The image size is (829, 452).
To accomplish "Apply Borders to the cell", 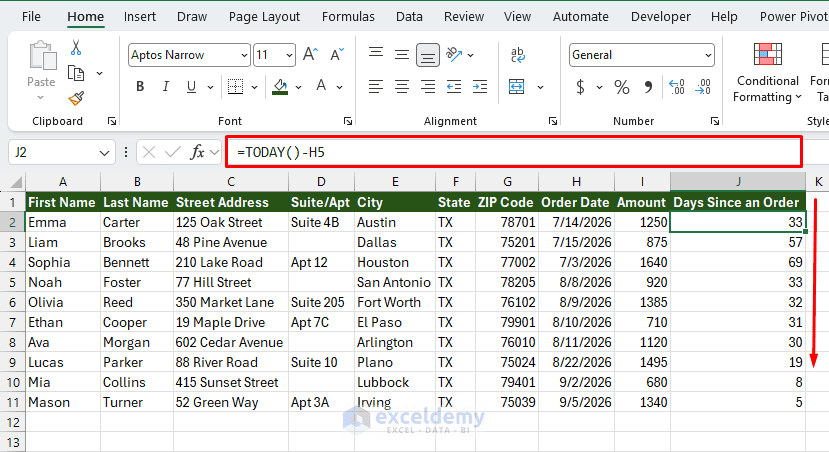I will (x=235, y=86).
